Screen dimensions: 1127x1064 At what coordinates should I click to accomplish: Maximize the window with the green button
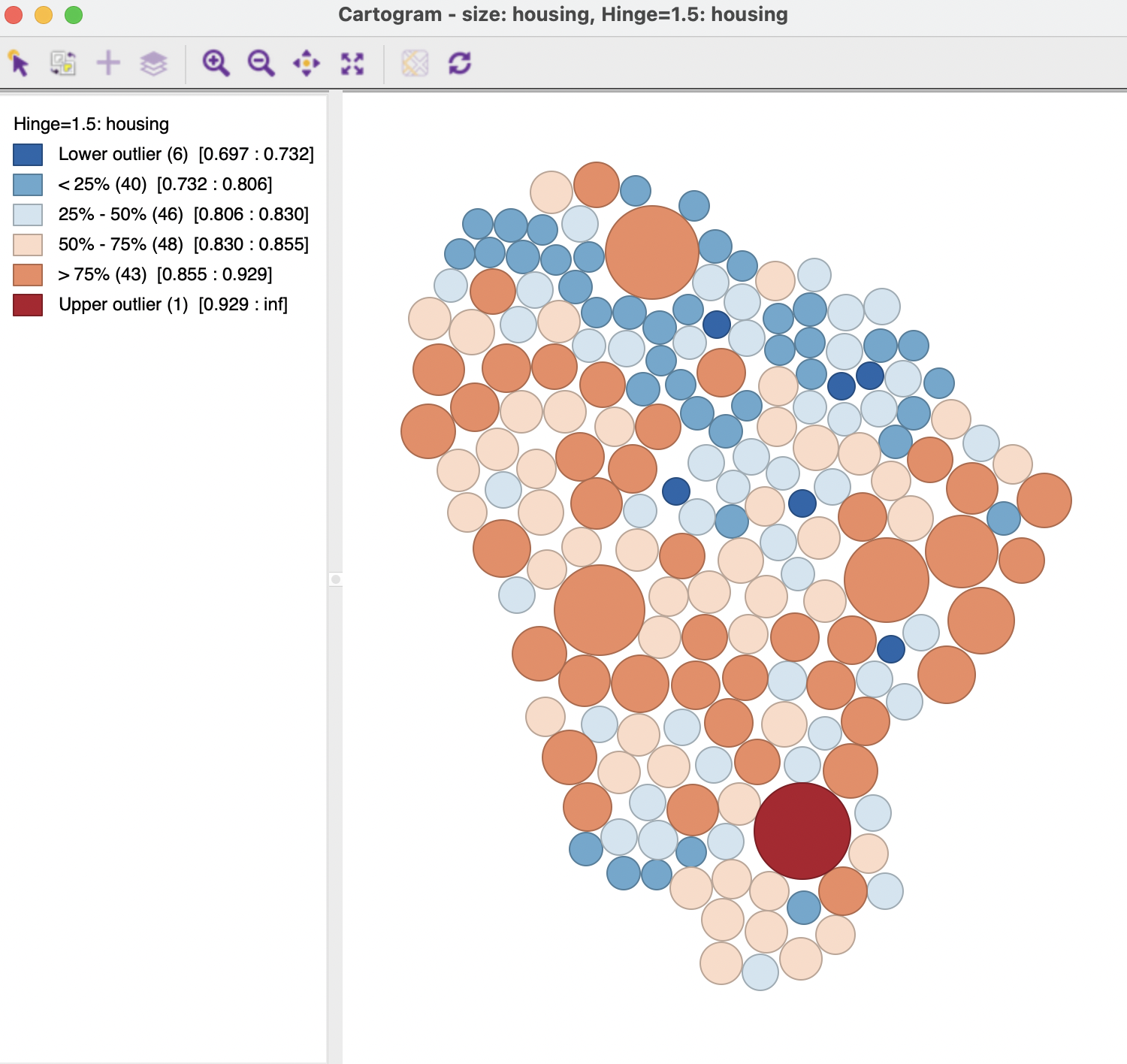click(x=74, y=15)
